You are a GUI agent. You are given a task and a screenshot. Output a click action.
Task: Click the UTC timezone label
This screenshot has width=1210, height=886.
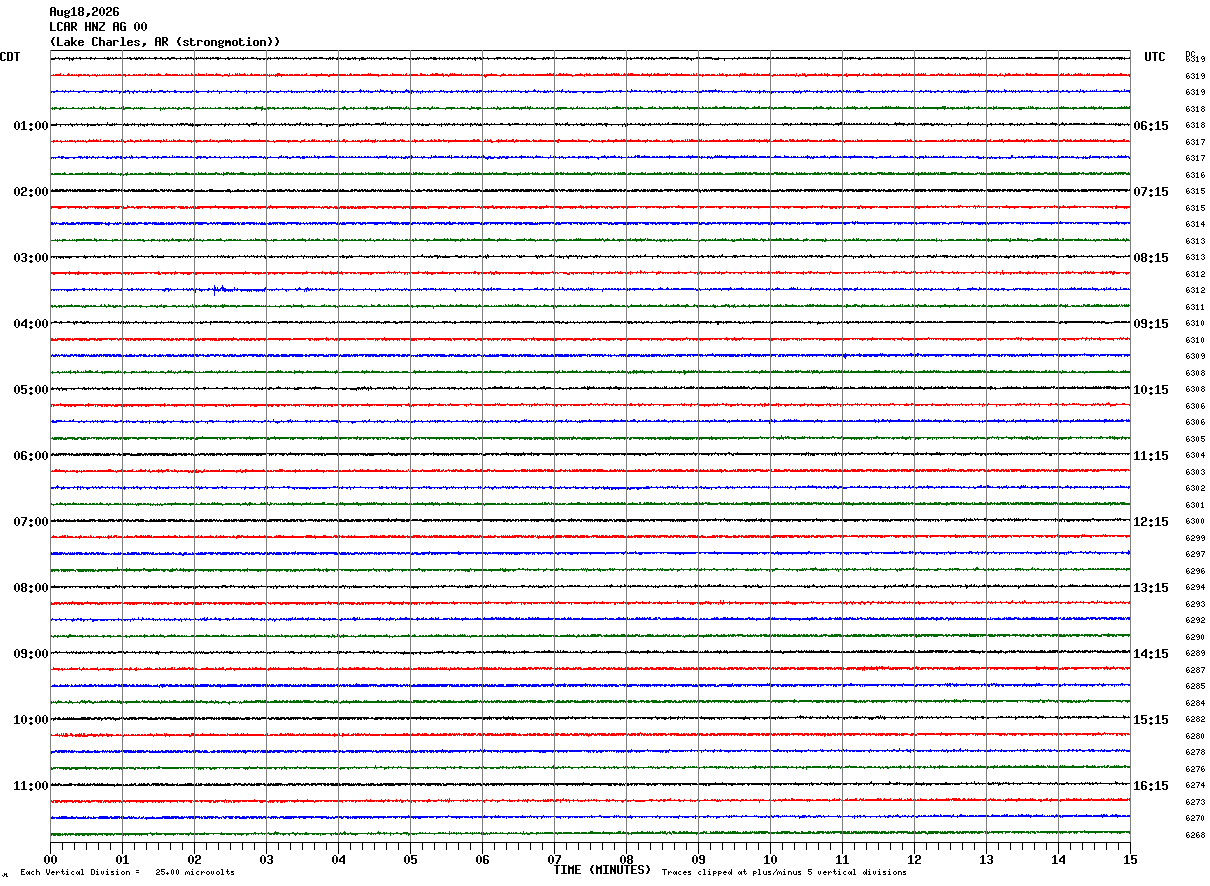click(x=1155, y=57)
